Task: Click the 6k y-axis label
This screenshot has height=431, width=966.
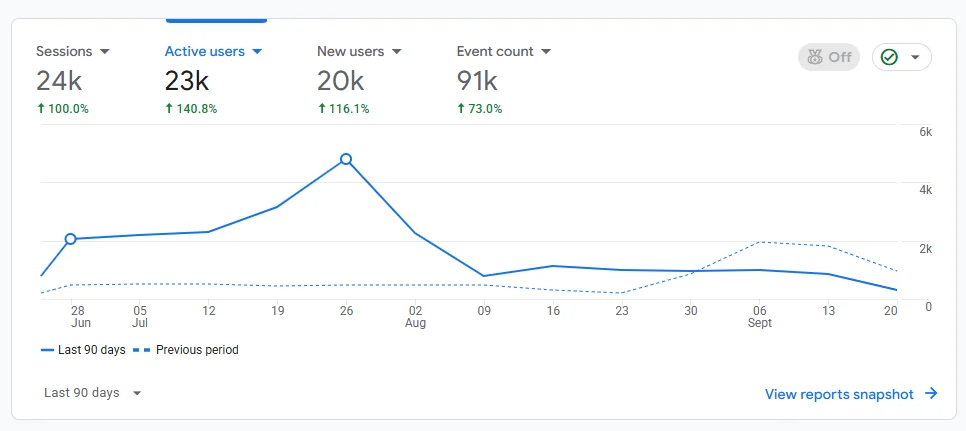Action: (925, 132)
